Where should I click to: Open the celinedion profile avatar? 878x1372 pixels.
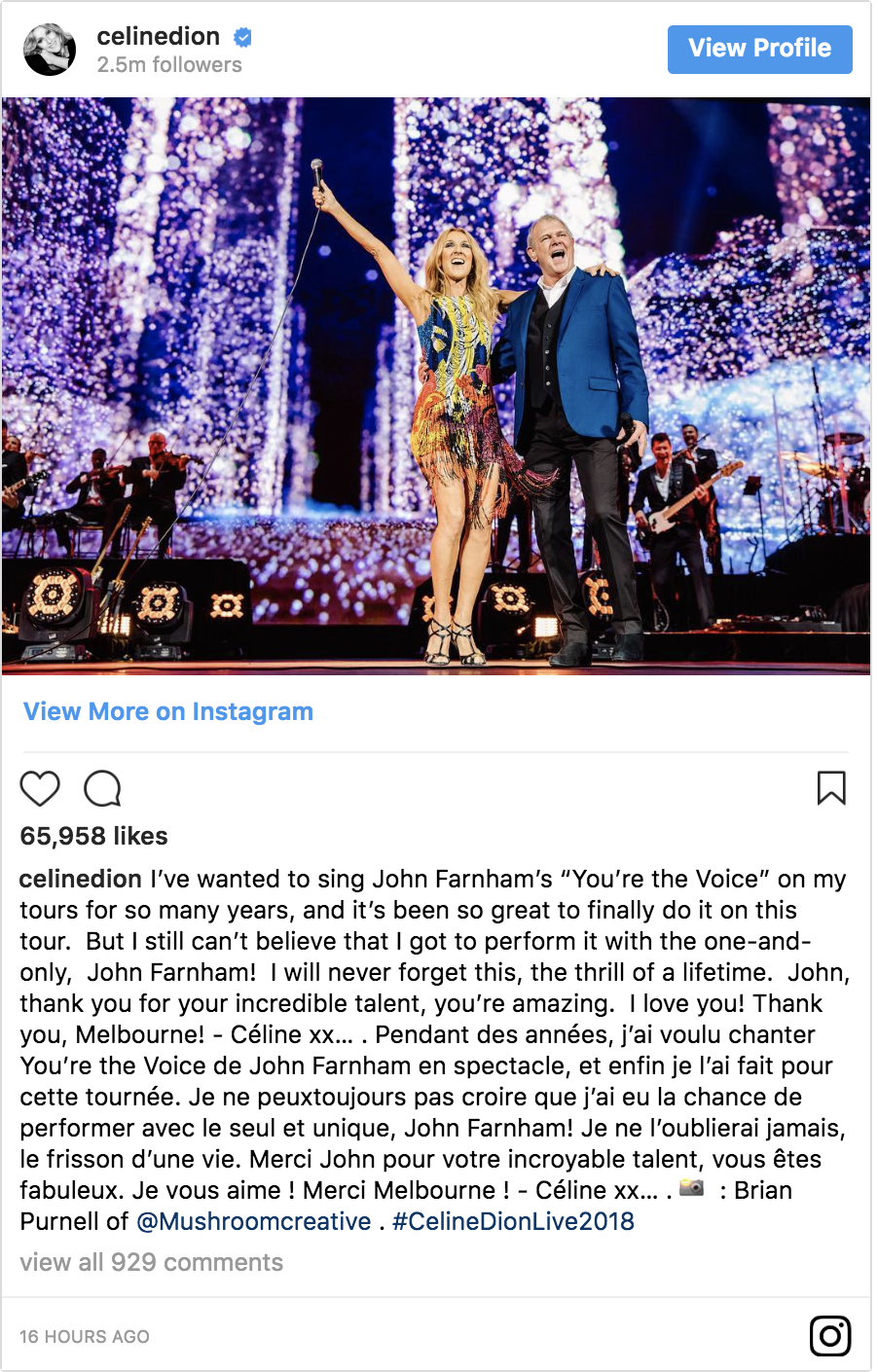pyautogui.click(x=50, y=50)
